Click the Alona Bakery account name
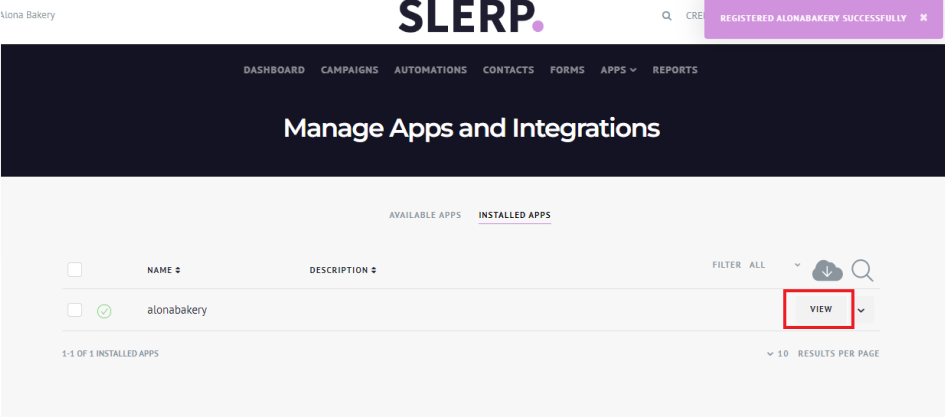945x417 pixels. point(27,15)
